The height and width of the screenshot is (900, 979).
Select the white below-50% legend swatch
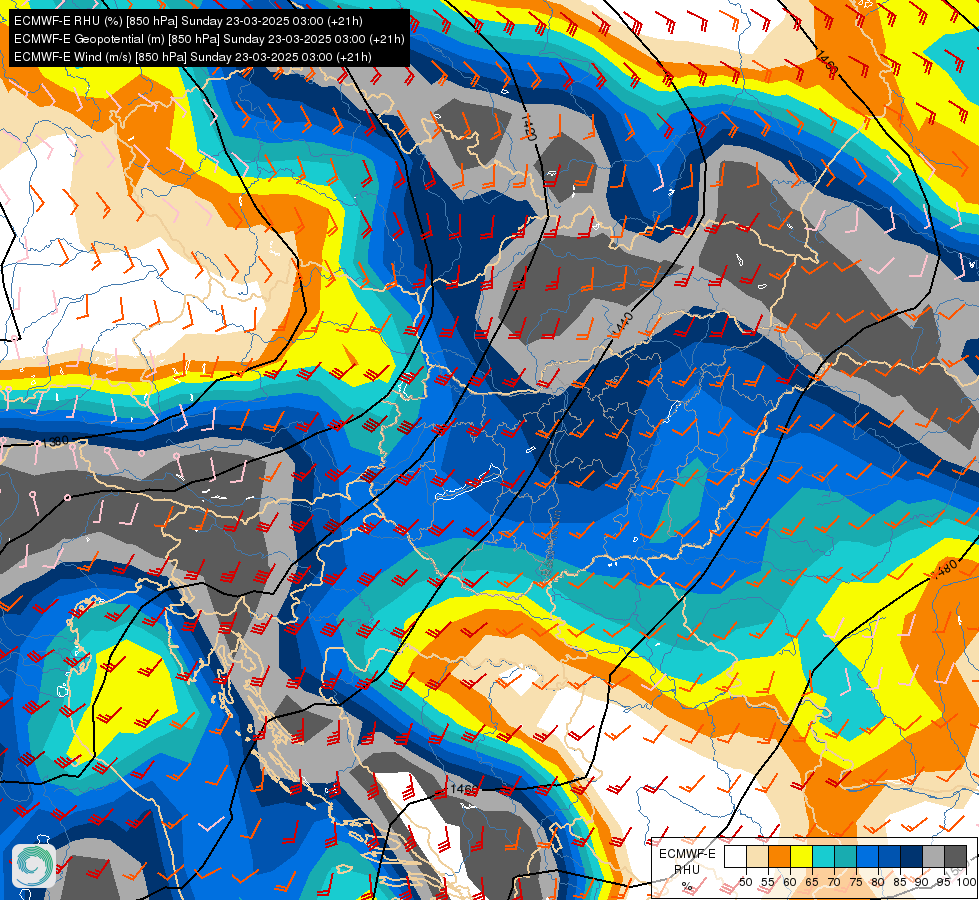point(735,856)
